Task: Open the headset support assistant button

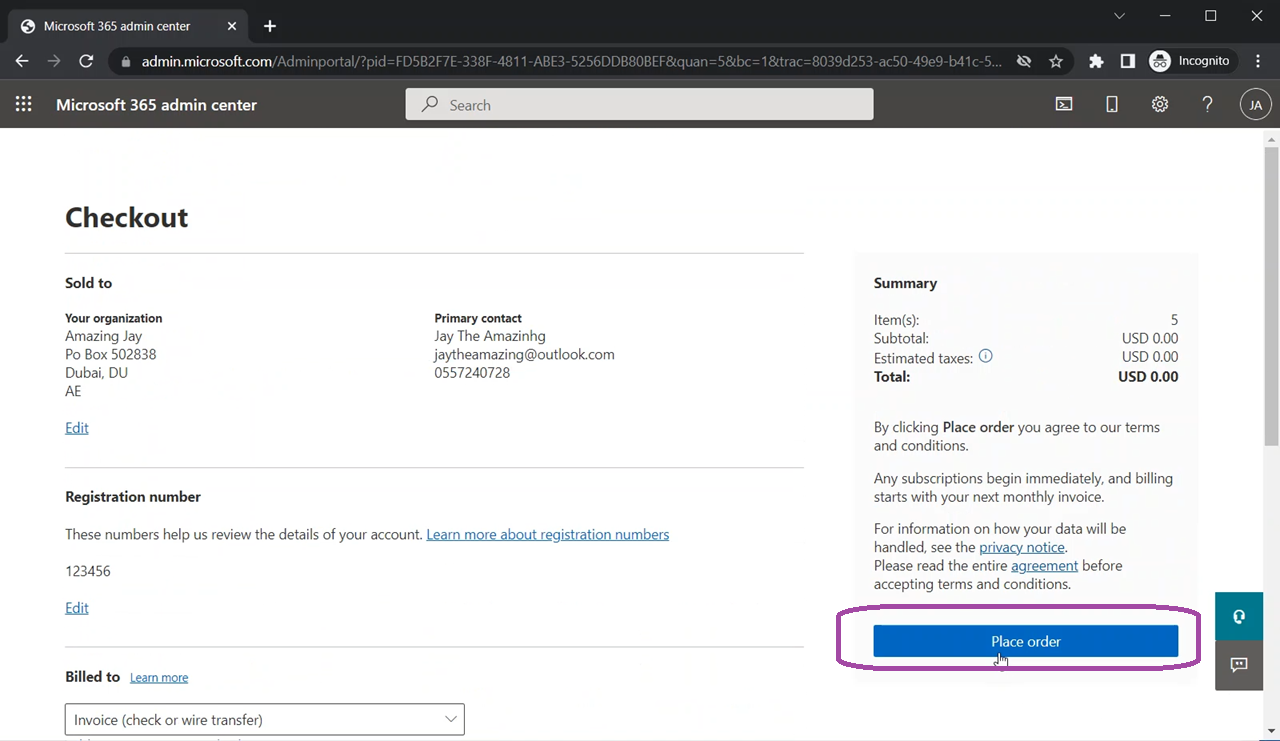Action: pos(1239,616)
